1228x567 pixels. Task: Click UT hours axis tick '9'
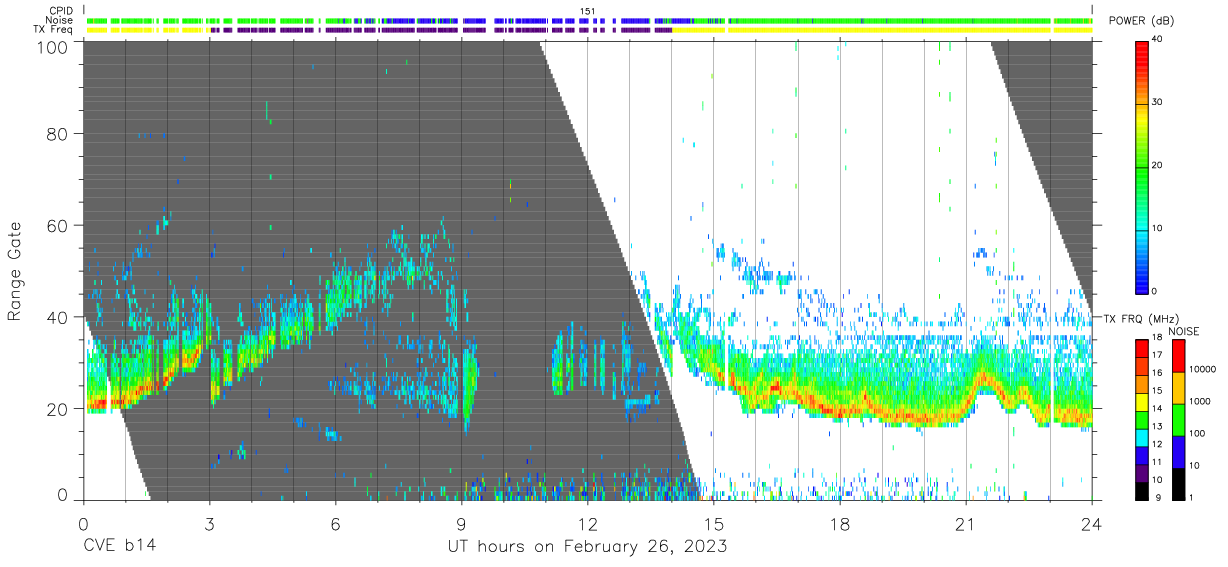click(461, 524)
